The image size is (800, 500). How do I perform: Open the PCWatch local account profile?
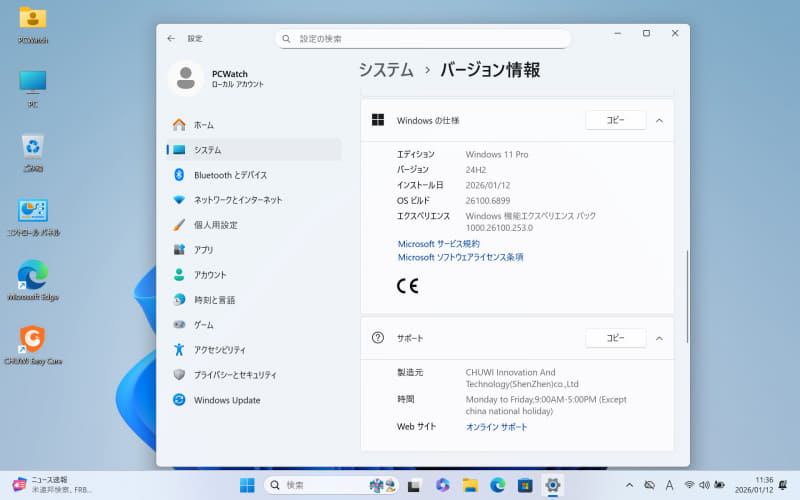[x=217, y=79]
